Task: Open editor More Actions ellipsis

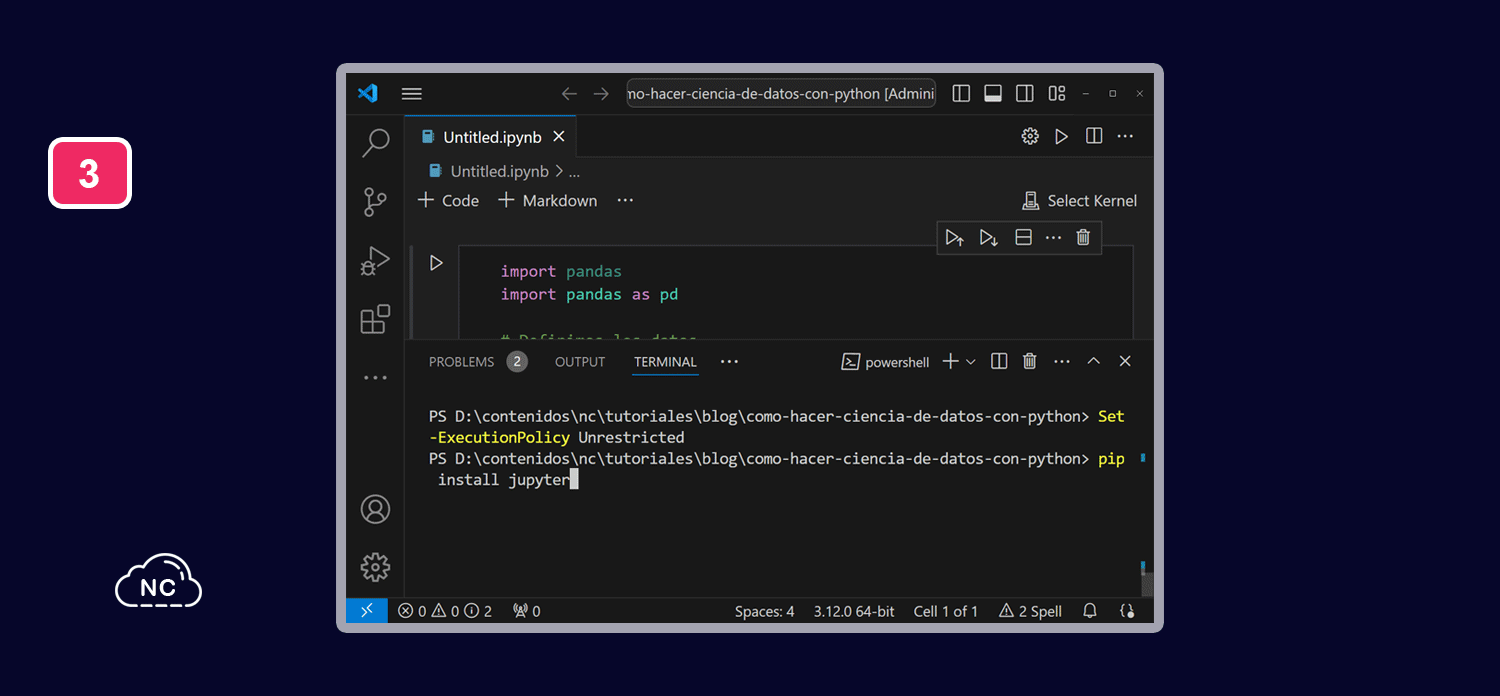Action: click(x=1126, y=136)
